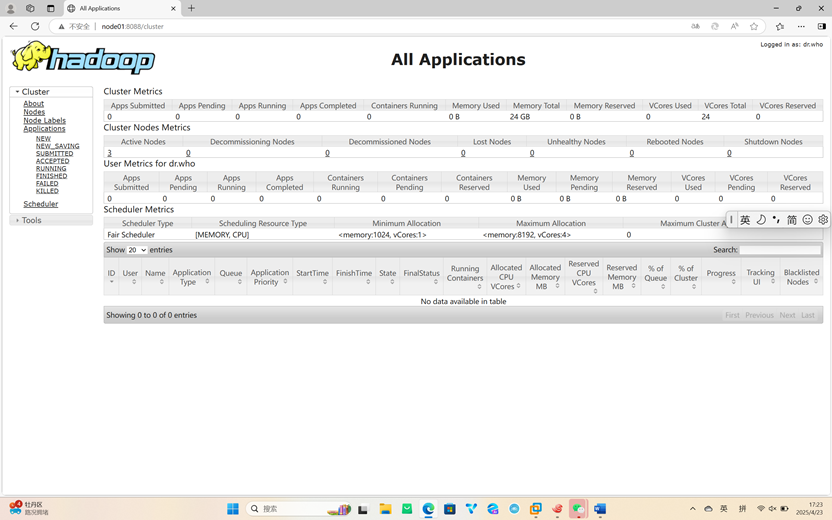Go back with the back arrow

[13, 26]
